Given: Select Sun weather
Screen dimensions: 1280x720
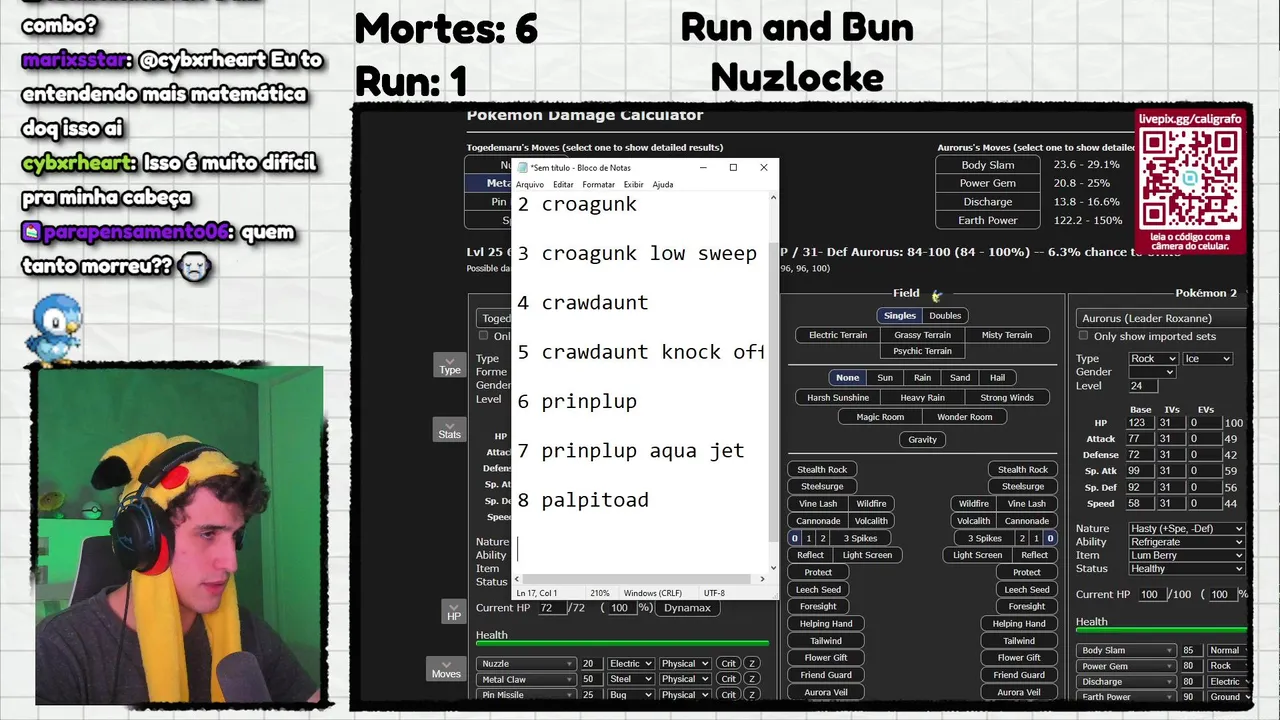Looking at the screenshot, I should point(885,378).
